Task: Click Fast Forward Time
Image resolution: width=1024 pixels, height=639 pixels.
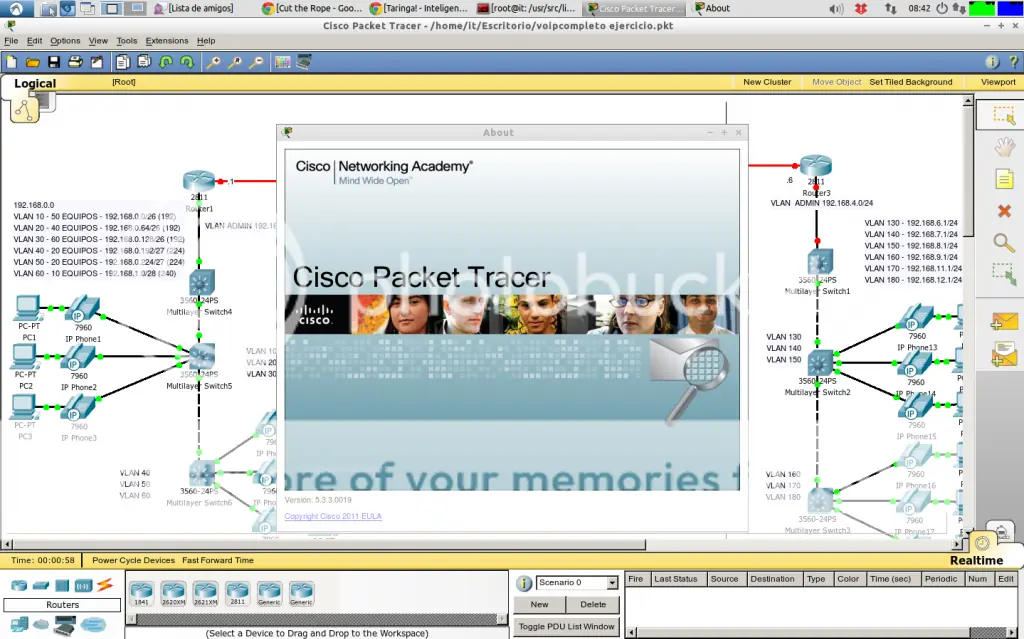Action: 217,560
